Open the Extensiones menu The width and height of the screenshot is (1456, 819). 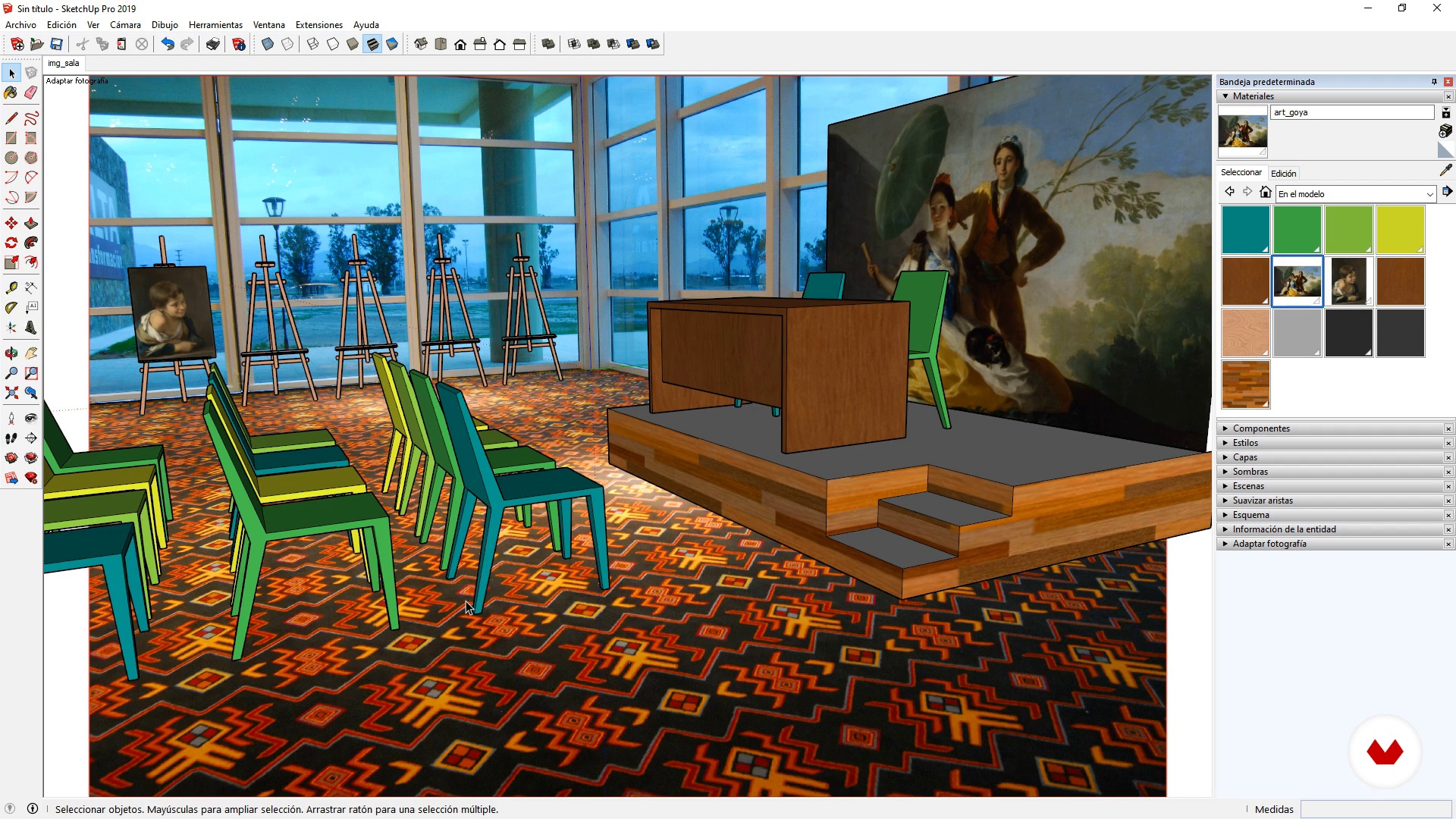[318, 25]
